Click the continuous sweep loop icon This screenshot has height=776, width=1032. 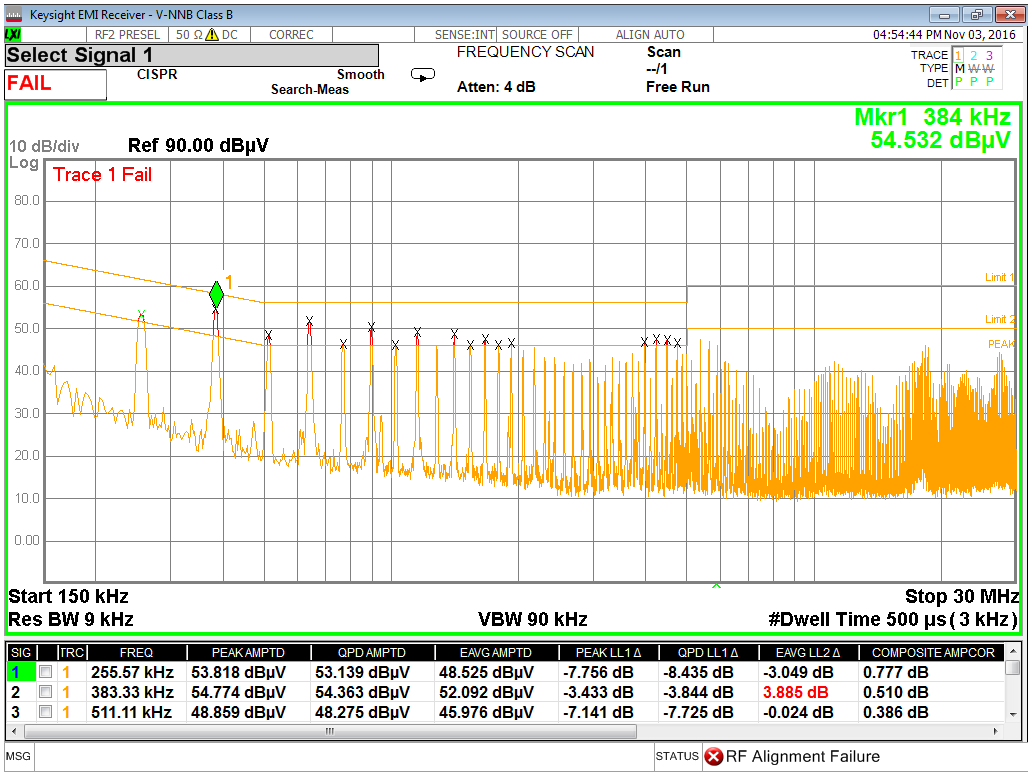(423, 75)
